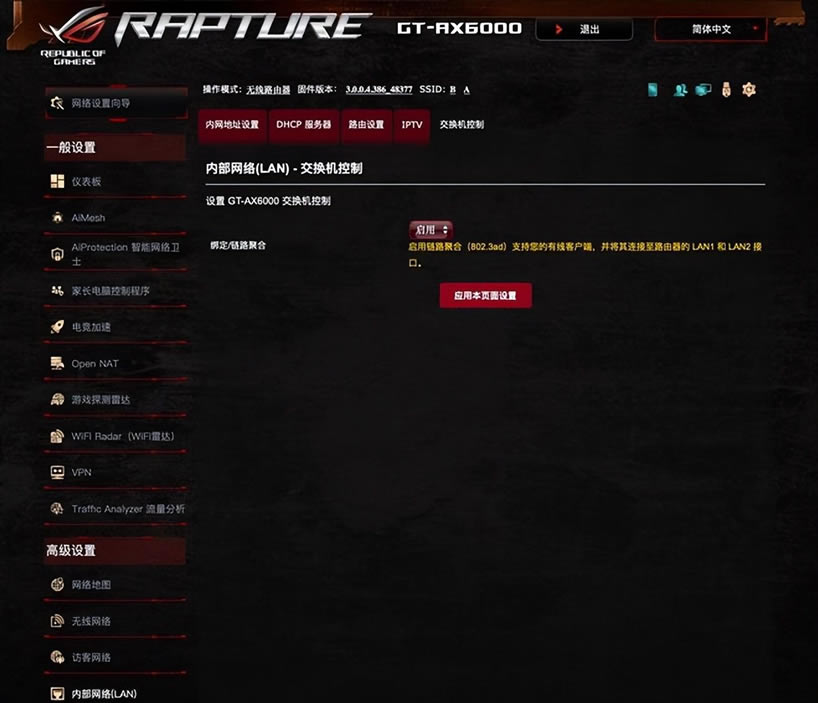The height and width of the screenshot is (703, 818).
Task: Select the 交换机控制 tab
Action: tap(462, 125)
